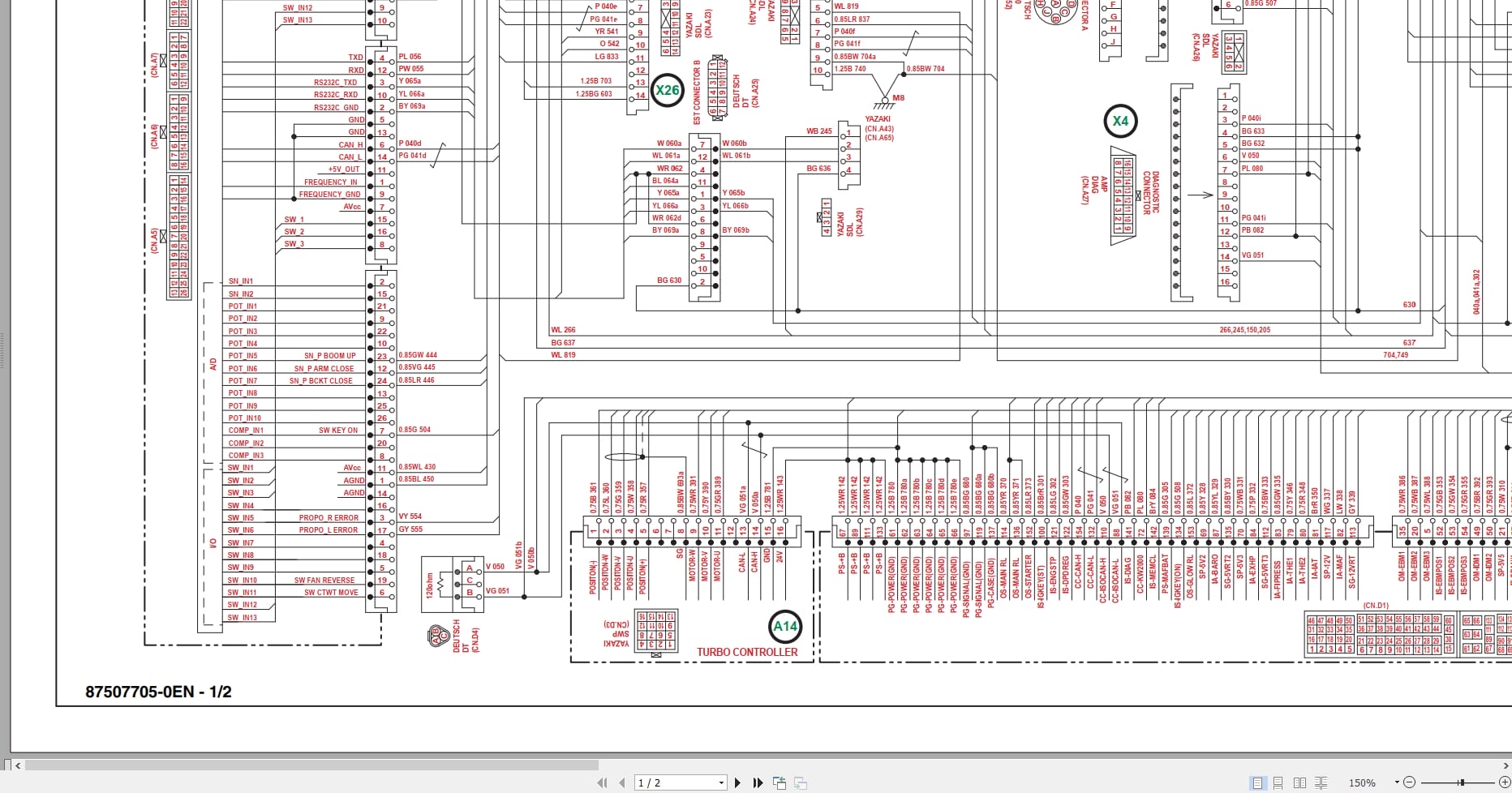Advance one page with the next page arrow

click(x=737, y=782)
